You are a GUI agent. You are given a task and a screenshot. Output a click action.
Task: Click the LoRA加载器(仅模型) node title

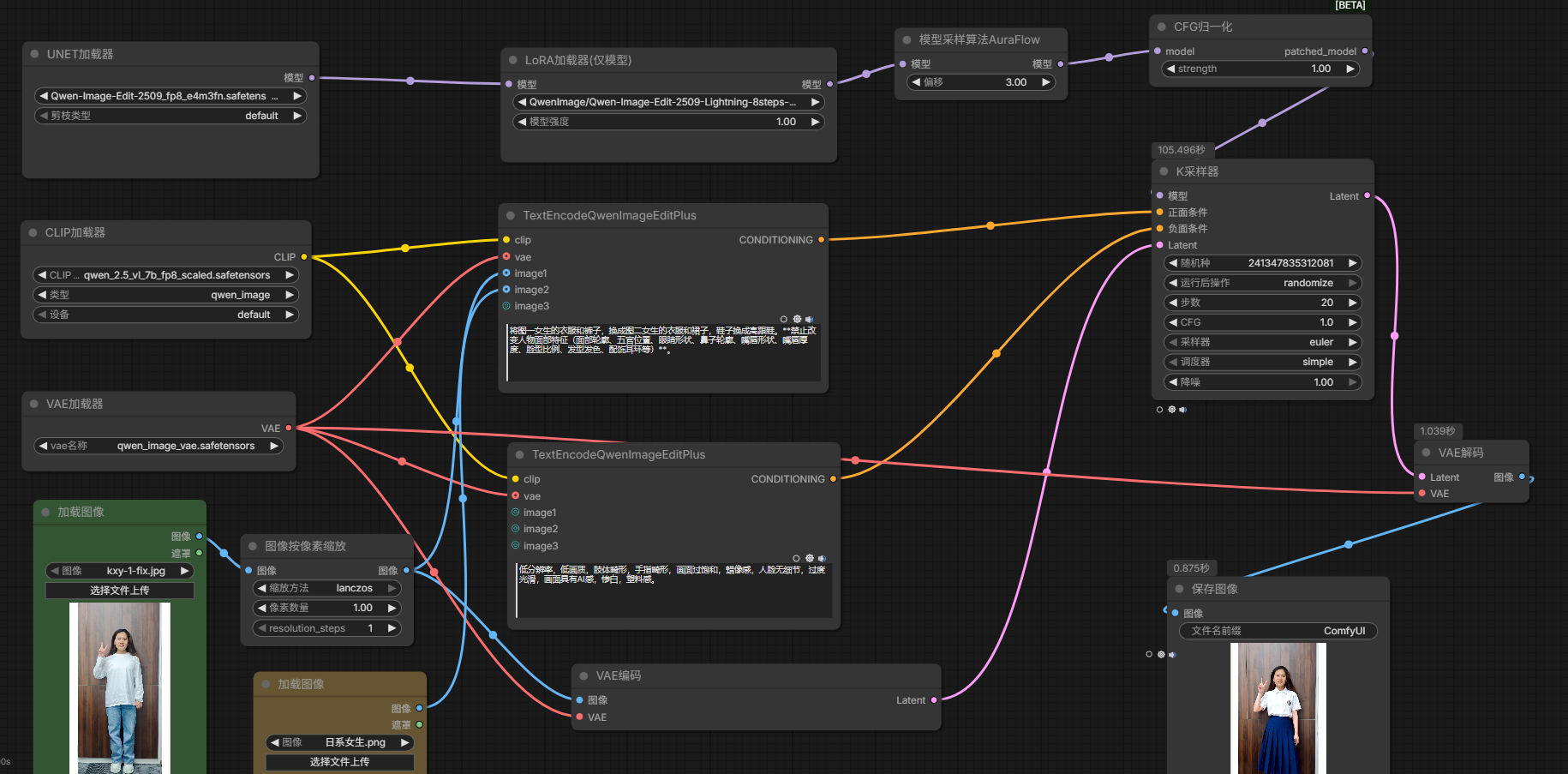tap(578, 60)
